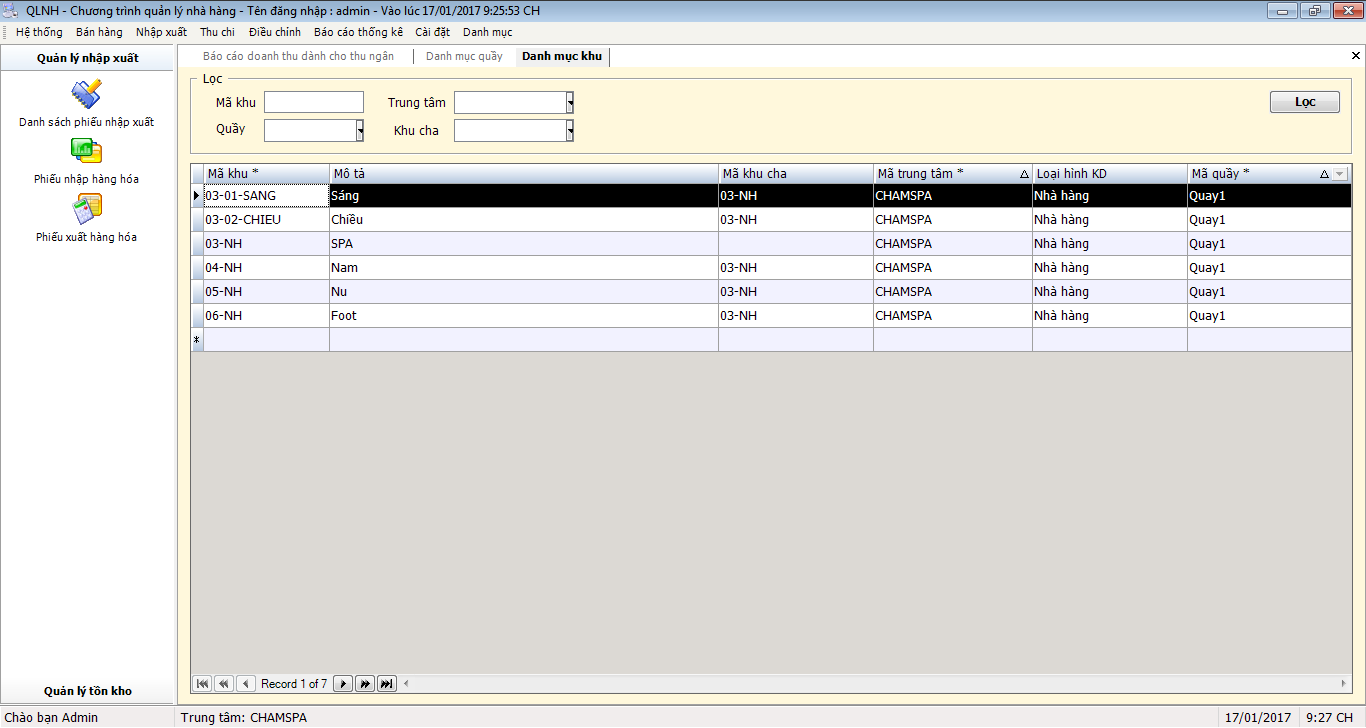The height and width of the screenshot is (728, 1366).
Task: Open the Phiếu nhập hàng hóa icon
Action: point(86,152)
